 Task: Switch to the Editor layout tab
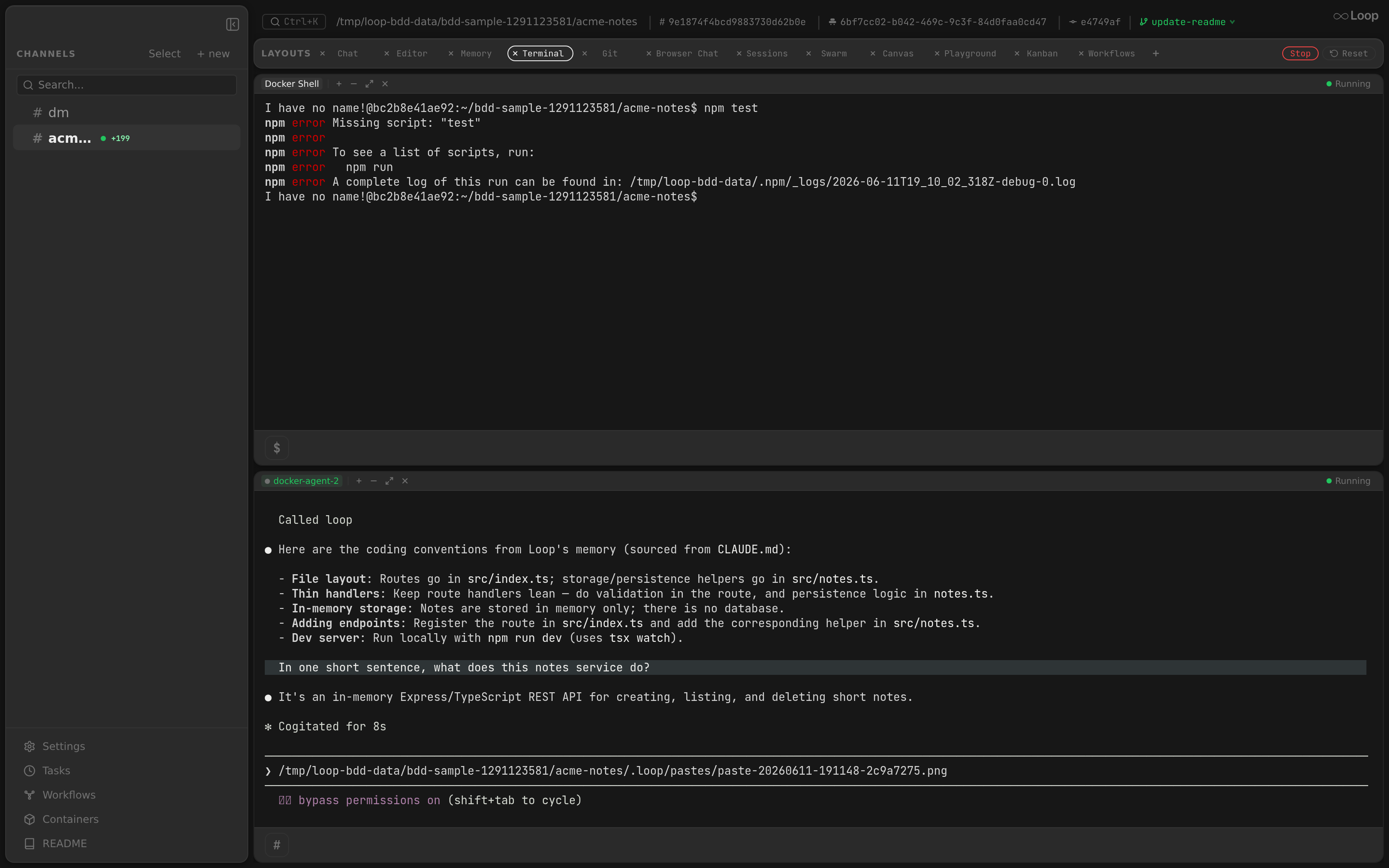tap(411, 53)
